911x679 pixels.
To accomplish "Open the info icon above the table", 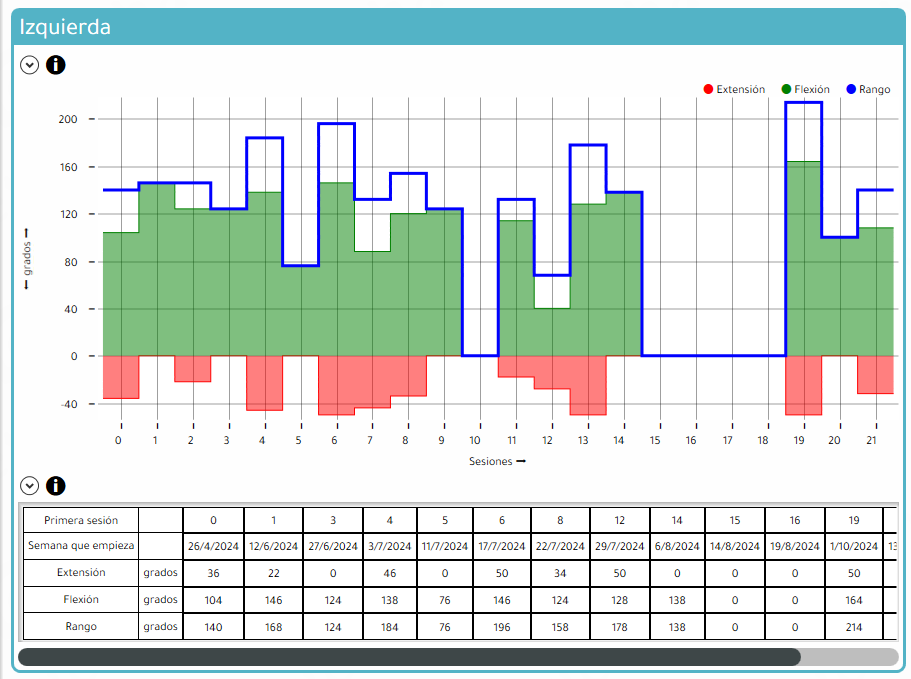I will (56, 485).
